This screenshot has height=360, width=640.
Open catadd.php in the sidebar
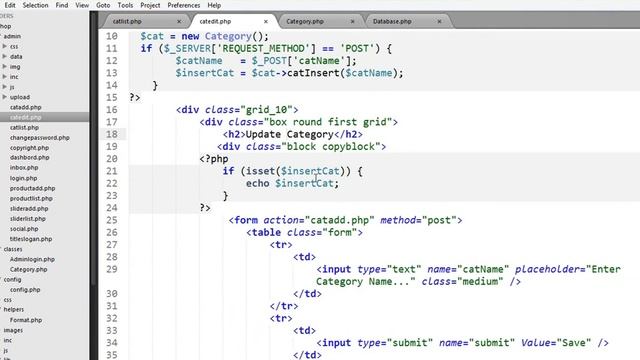26,107
